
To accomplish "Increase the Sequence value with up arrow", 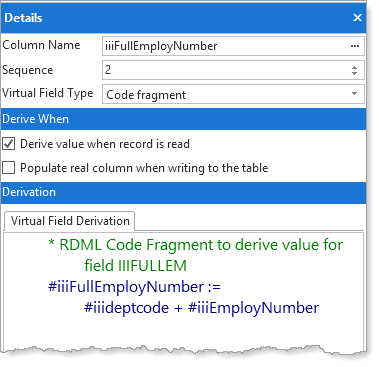I will pos(354,67).
